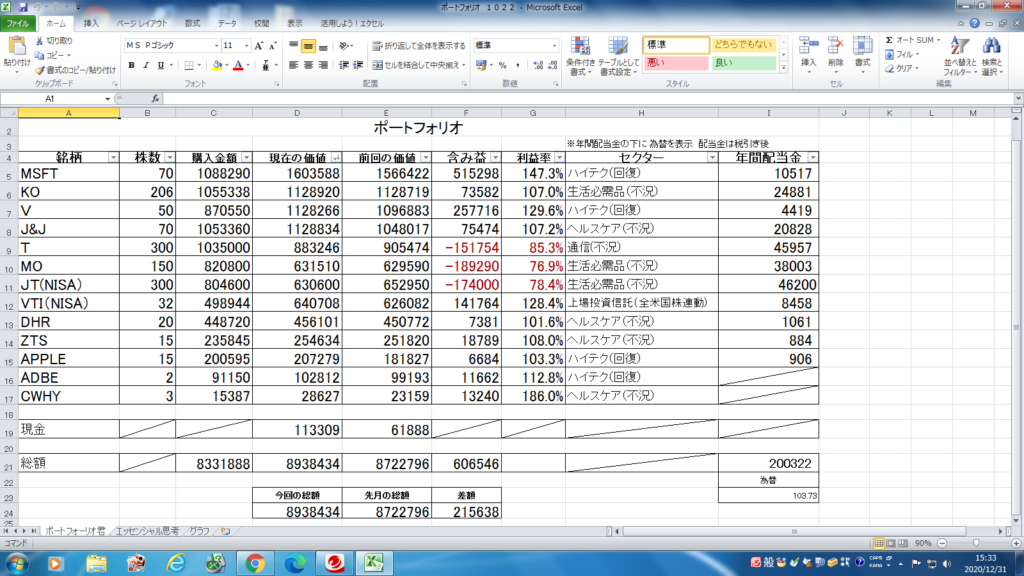
Task: Click the Format cells (書式) icon
Action: coord(863,46)
